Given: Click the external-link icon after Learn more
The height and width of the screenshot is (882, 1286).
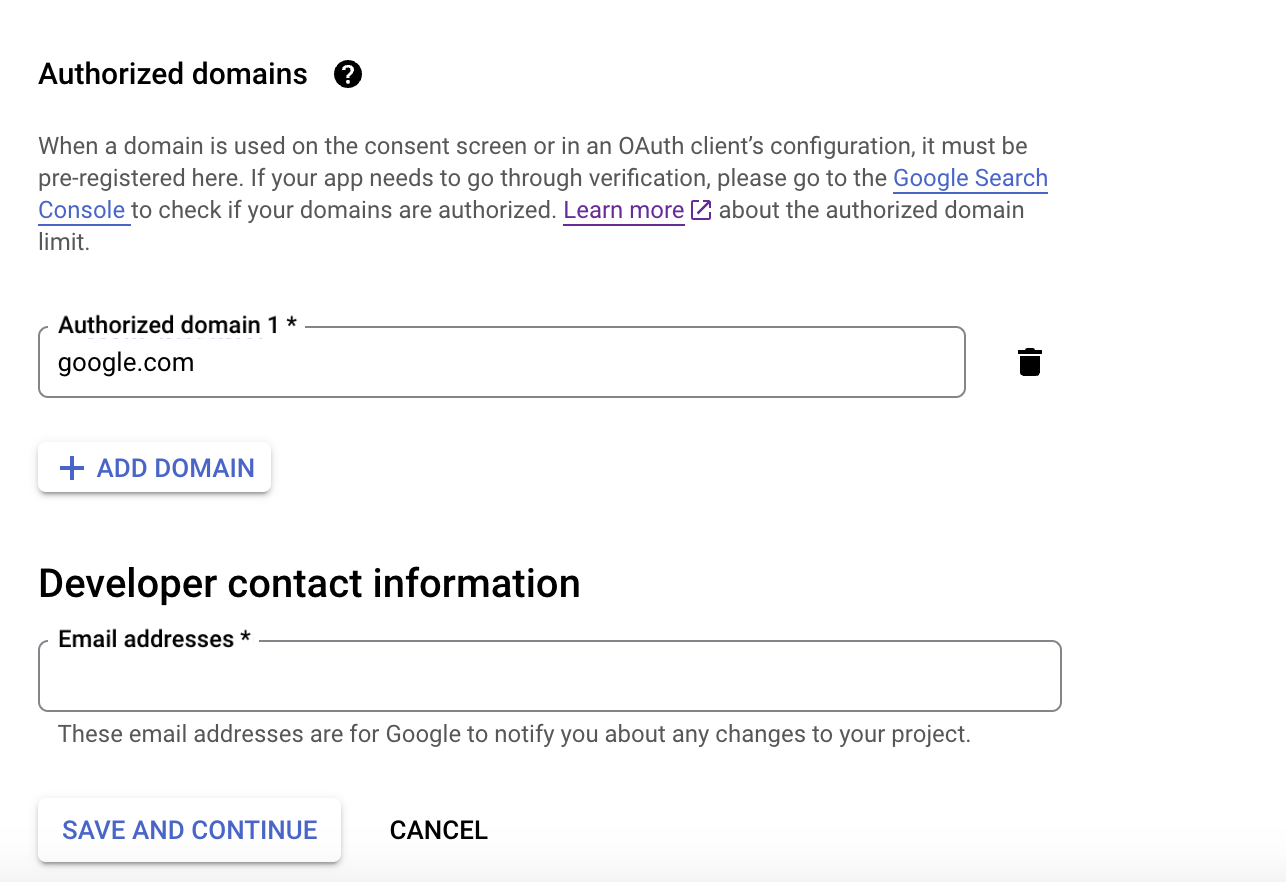Looking at the screenshot, I should [x=701, y=210].
